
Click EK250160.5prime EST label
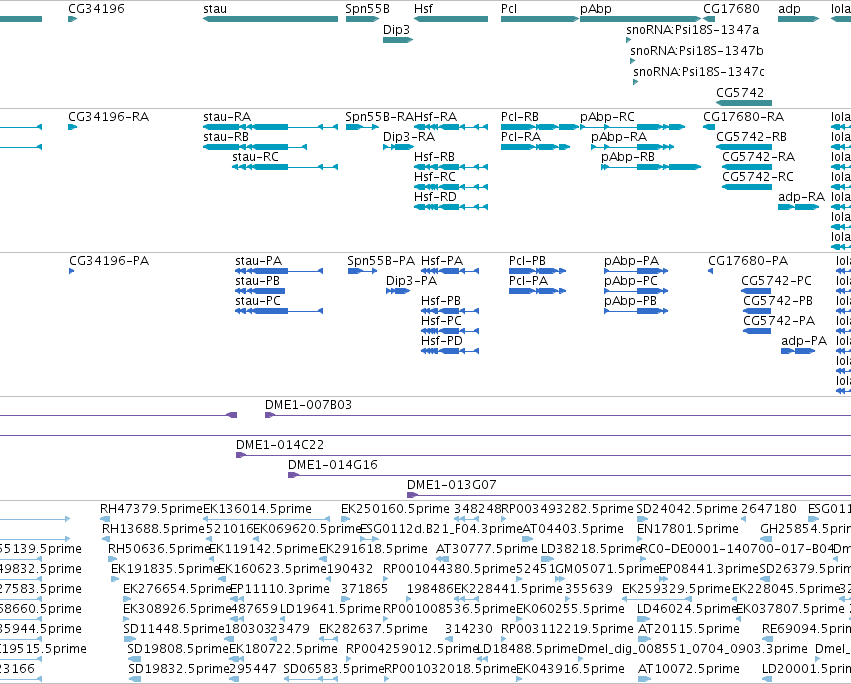(x=396, y=509)
